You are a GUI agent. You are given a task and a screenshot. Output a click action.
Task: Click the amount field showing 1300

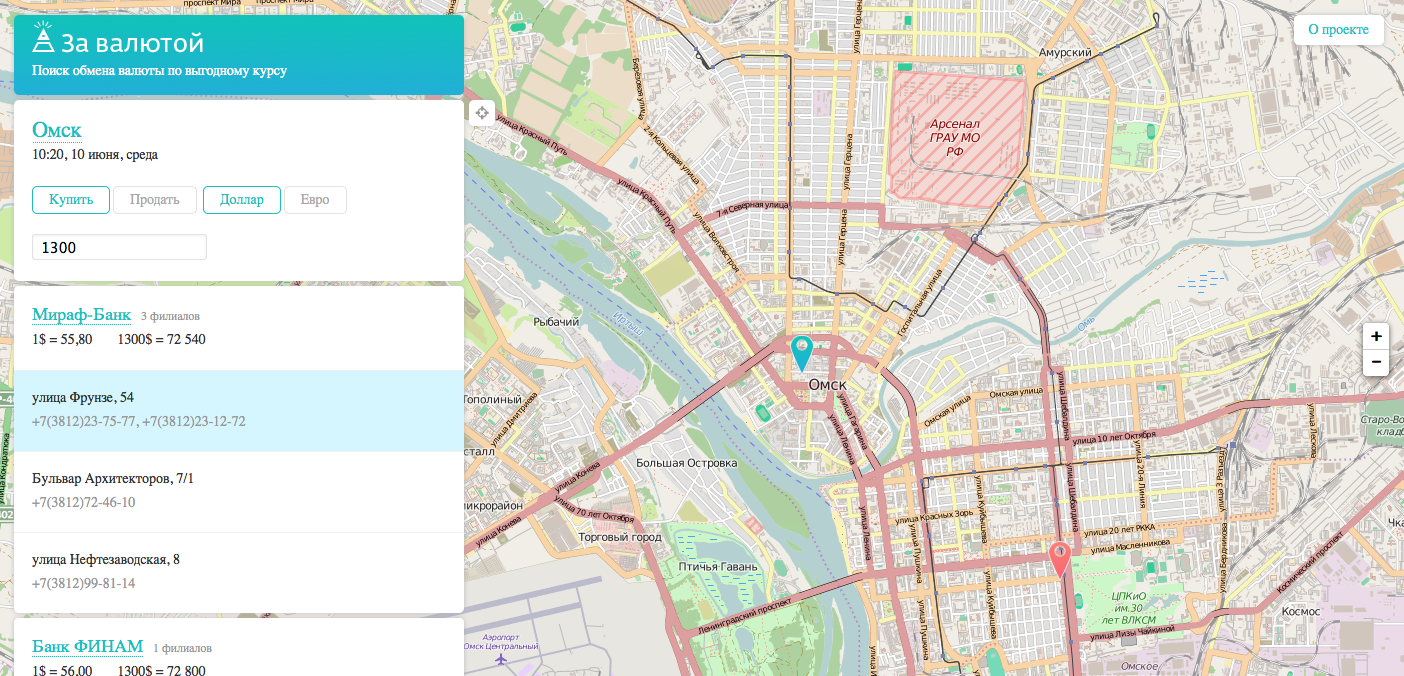(x=119, y=247)
